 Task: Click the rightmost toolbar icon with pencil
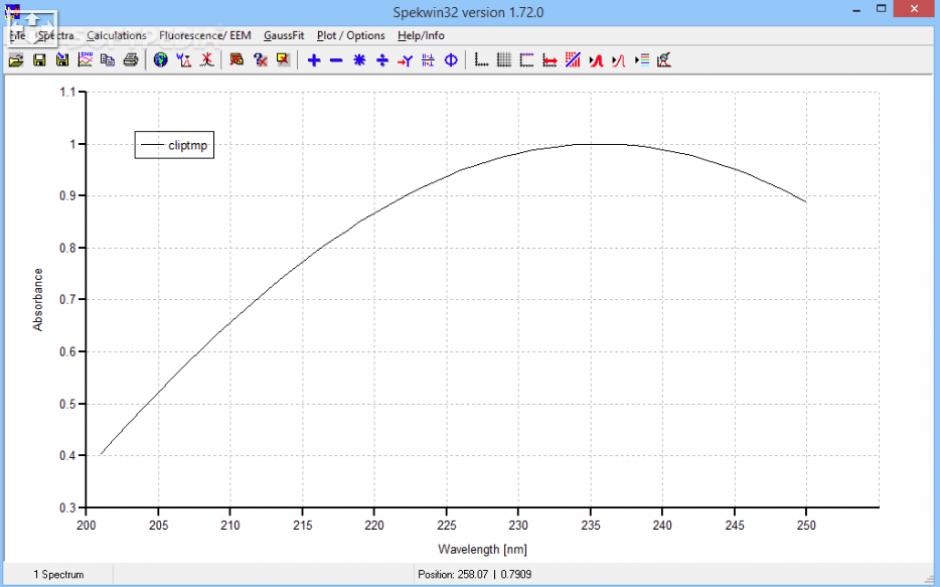coord(664,60)
